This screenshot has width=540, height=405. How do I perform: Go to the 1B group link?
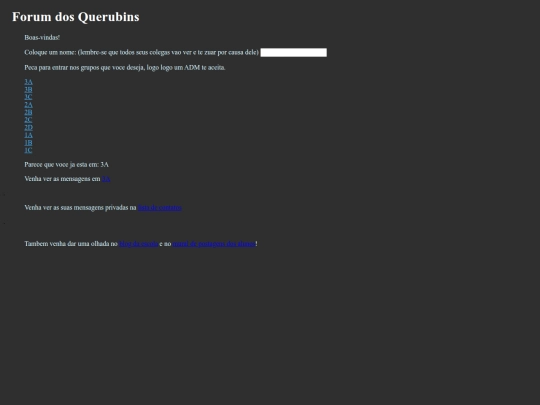(28, 142)
